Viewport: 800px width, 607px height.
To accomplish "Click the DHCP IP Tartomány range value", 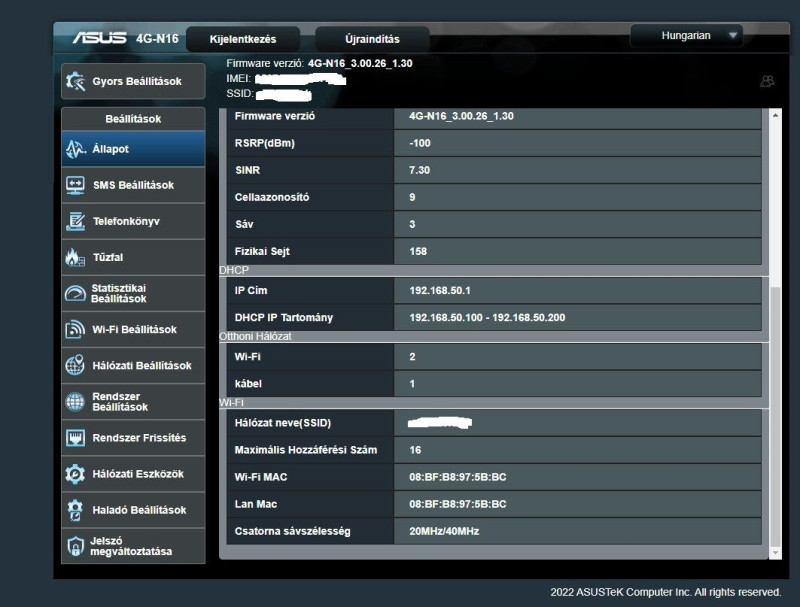I will 487,318.
